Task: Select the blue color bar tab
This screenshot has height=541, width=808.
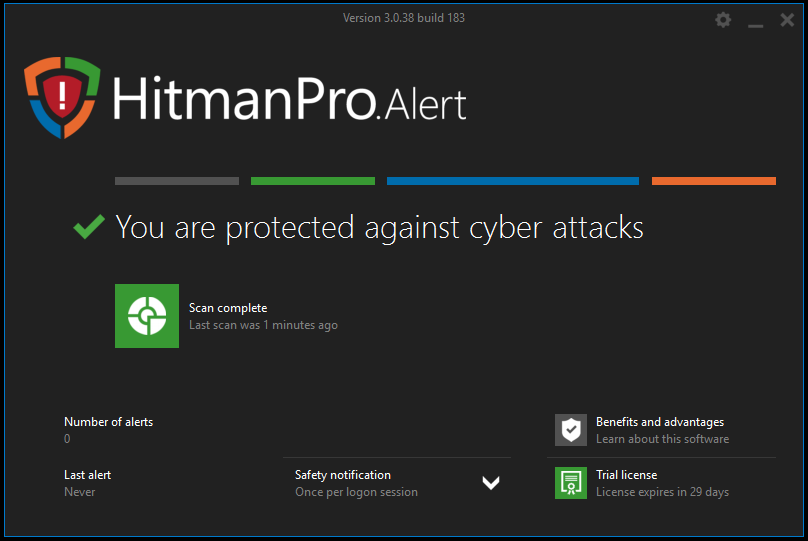Action: pyautogui.click(x=512, y=181)
